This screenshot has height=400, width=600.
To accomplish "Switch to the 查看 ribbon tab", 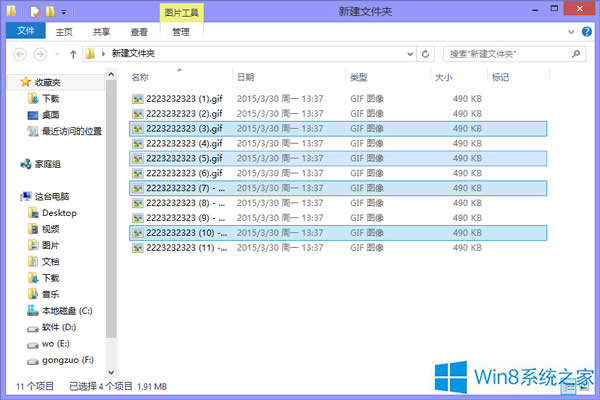I will [x=138, y=31].
